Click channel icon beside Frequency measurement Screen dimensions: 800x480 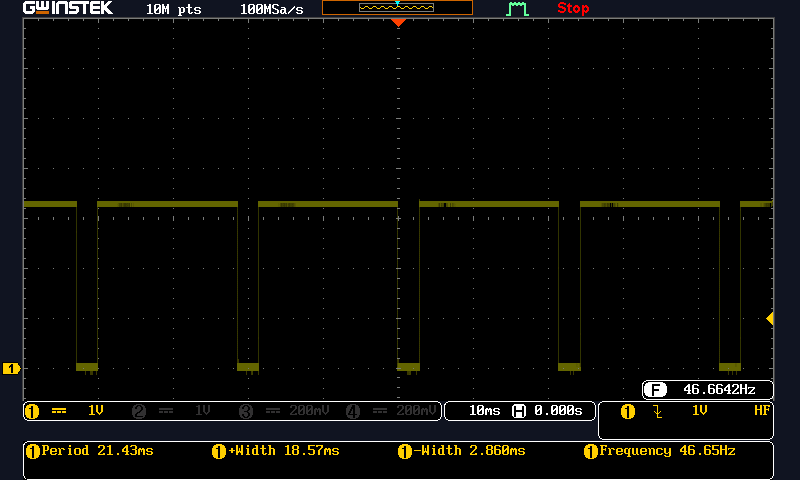coord(591,451)
